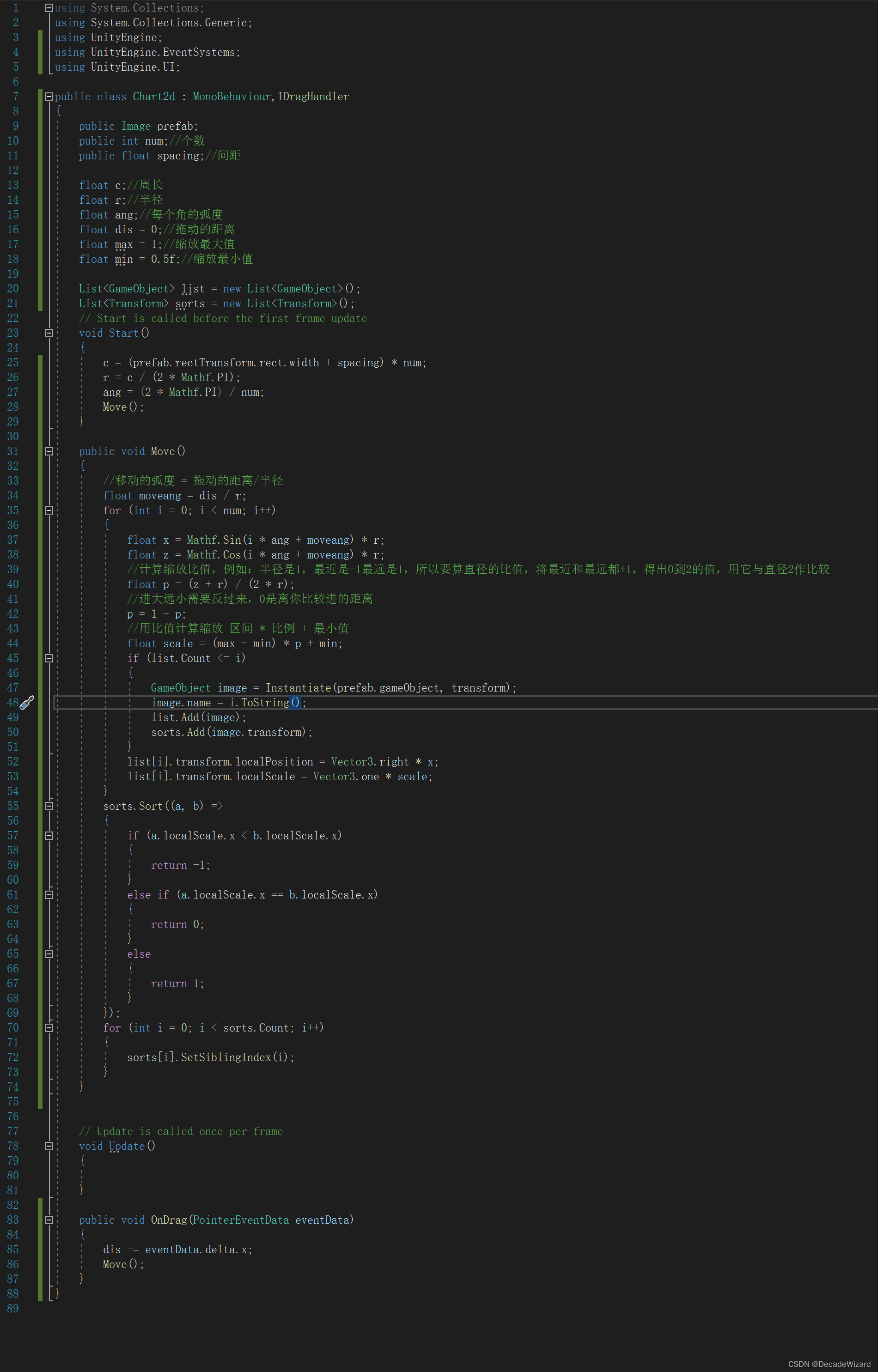Click the 'using UnityEngine.UI;' line
The height and width of the screenshot is (1372, 878).
point(117,67)
